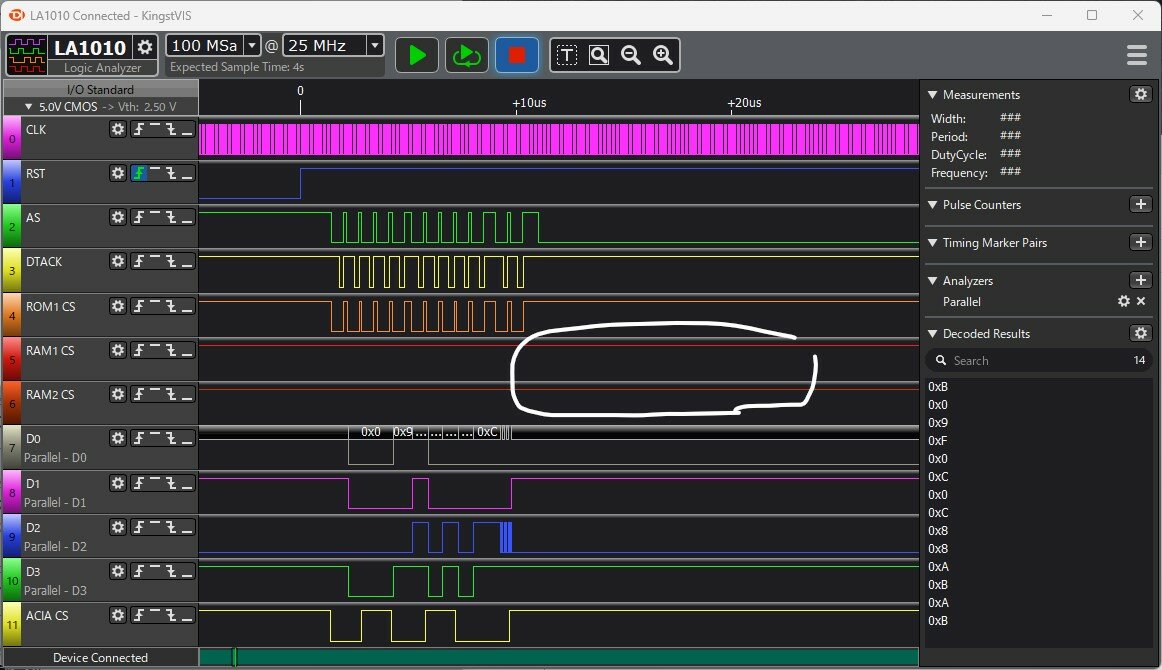This screenshot has height=670, width=1162.
Task: Set high level trigger on AS channel
Action: [156, 217]
